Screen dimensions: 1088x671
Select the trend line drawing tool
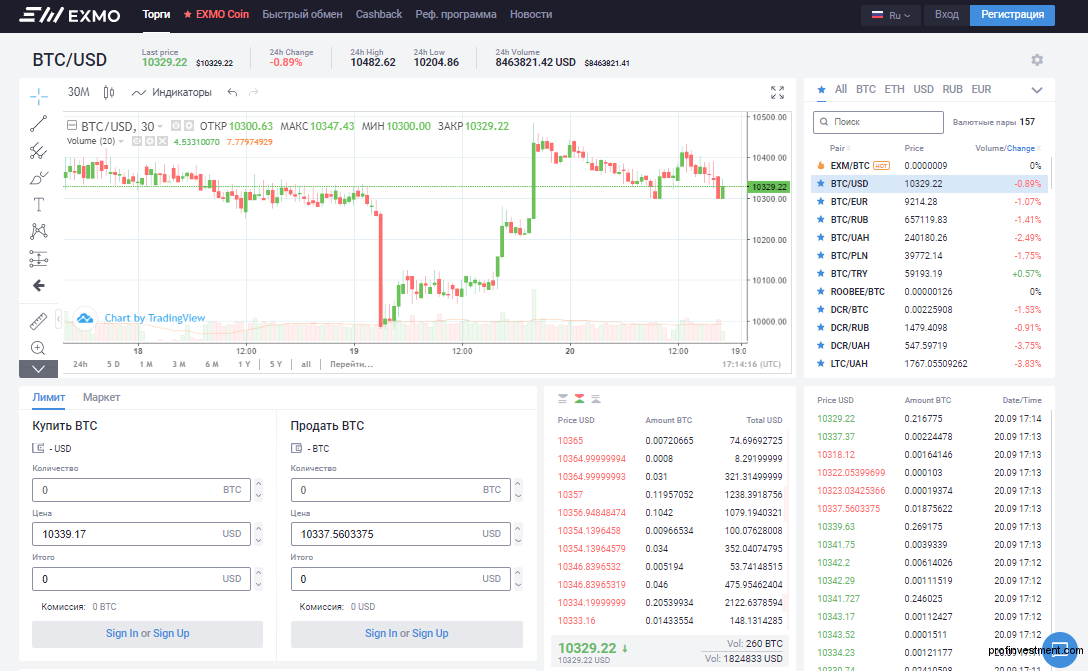pyautogui.click(x=38, y=124)
